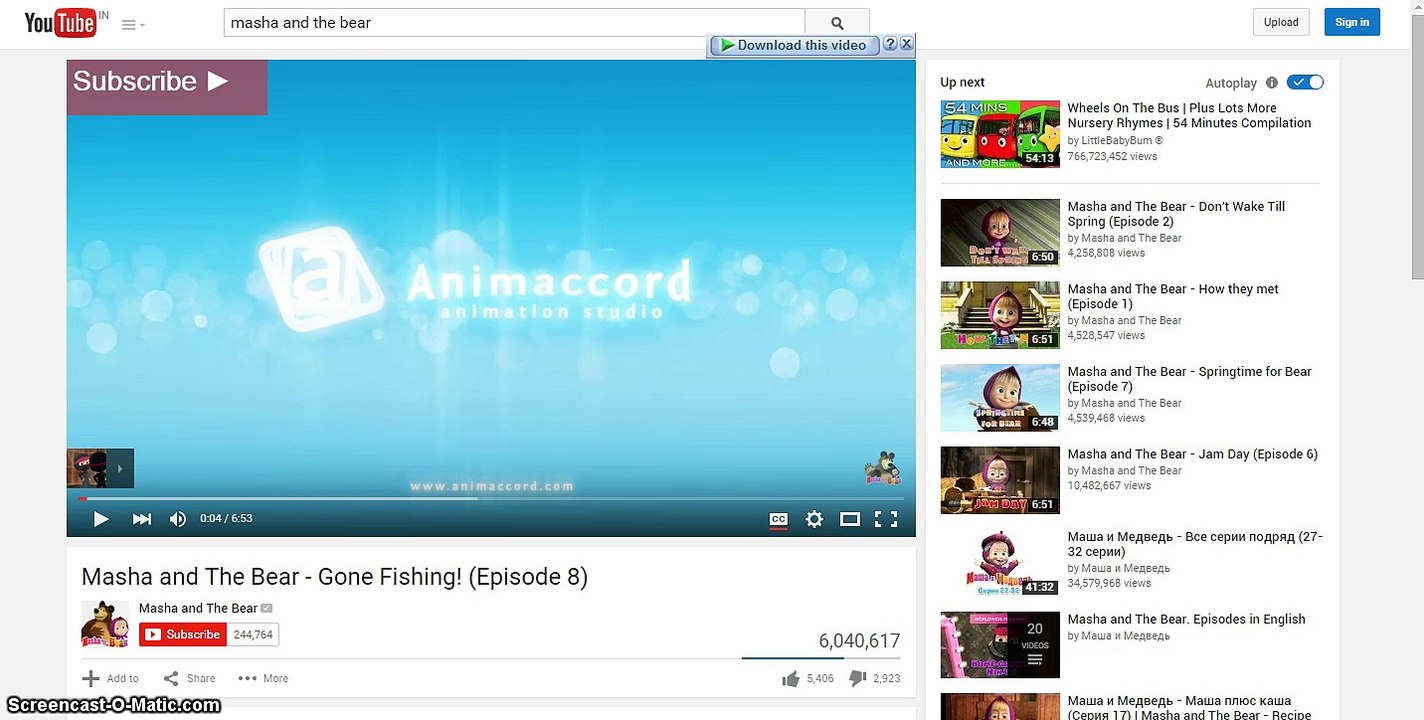Viewport: 1424px width, 720px height.
Task: Click the Masha watermark in the video corner
Action: tap(882, 468)
